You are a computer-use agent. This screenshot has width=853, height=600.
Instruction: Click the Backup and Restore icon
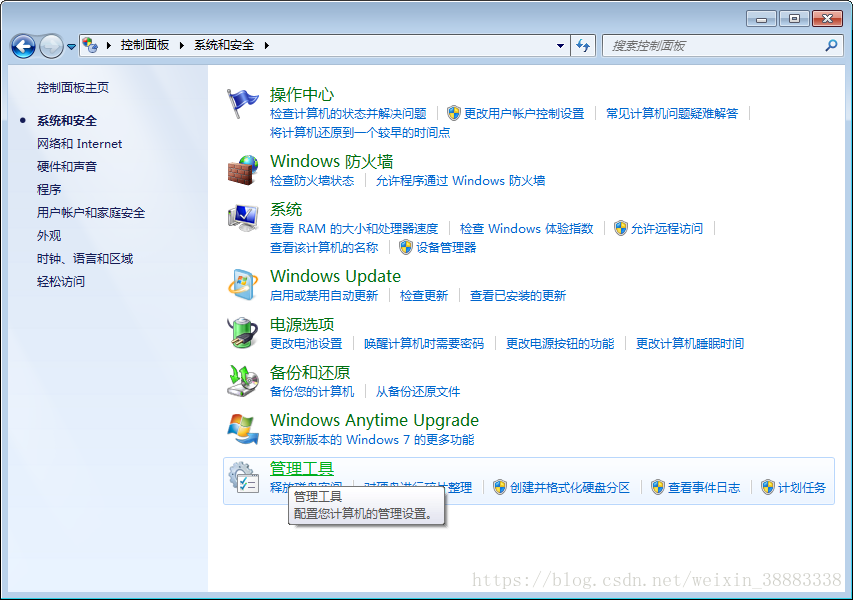click(243, 381)
